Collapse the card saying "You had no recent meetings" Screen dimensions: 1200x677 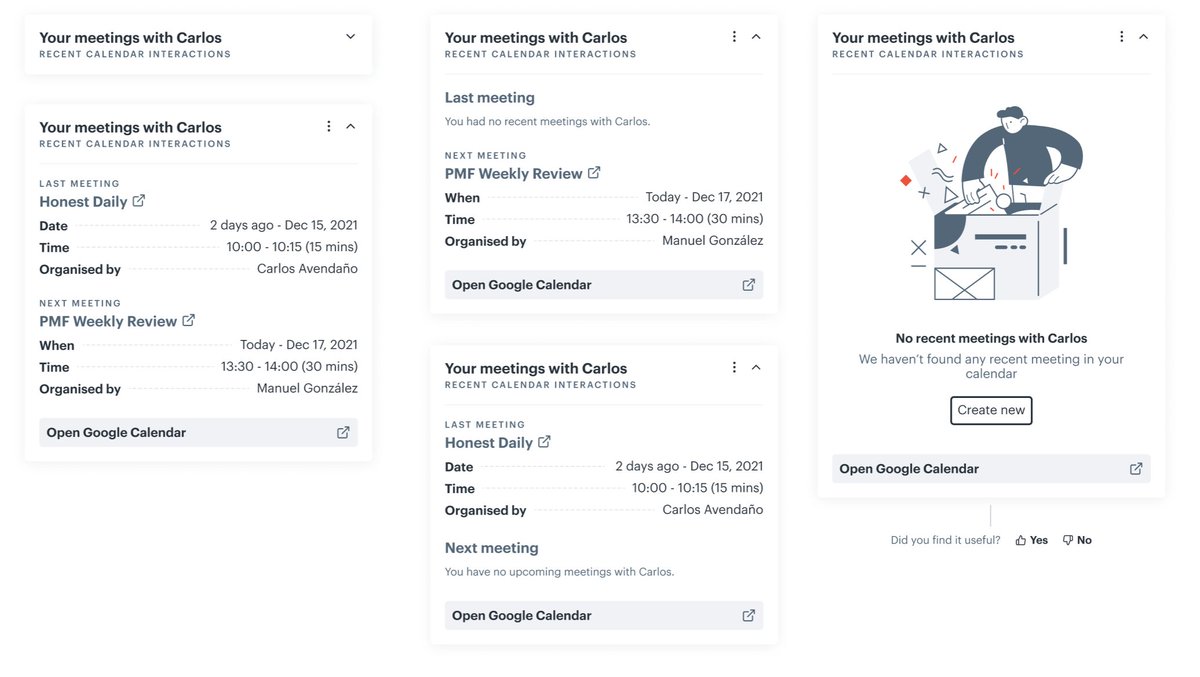(756, 37)
